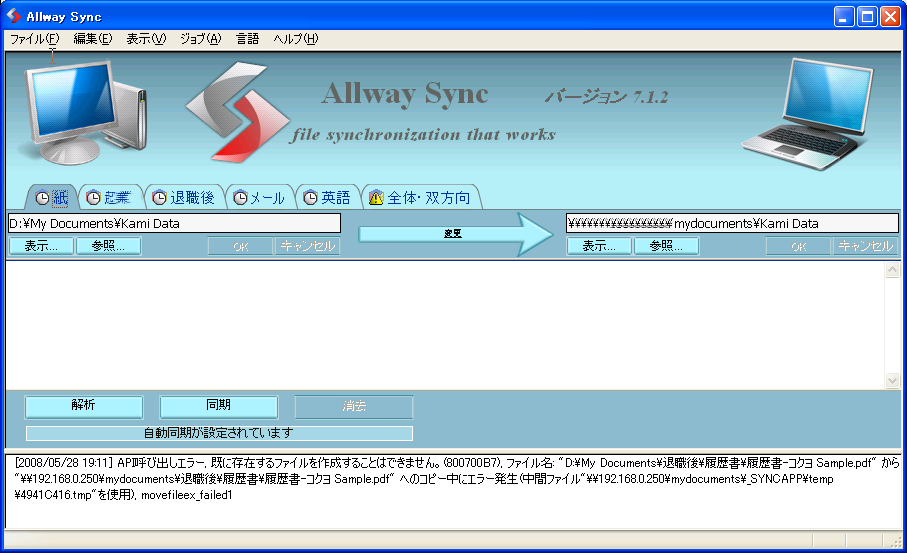This screenshot has width=907, height=553.
Task: Open the ジョブ(A) menu
Action: coord(200,39)
